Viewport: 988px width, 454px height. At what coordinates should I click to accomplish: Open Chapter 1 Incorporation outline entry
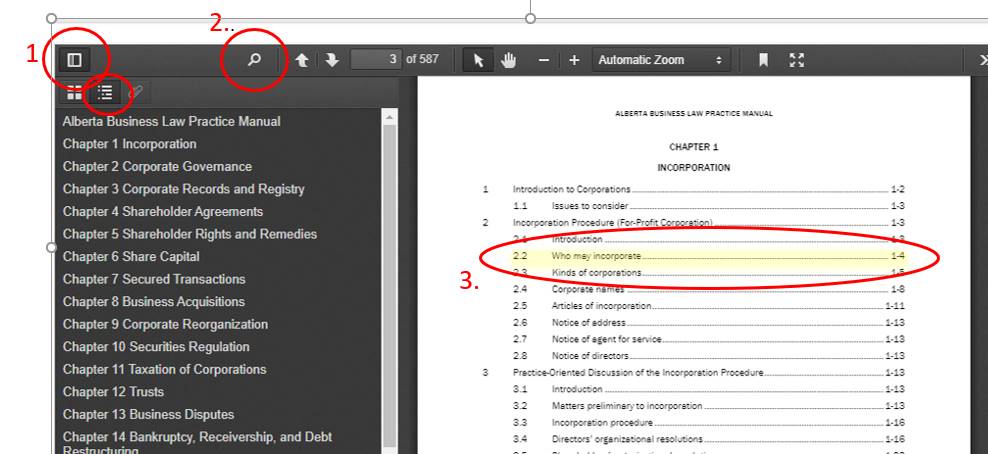(129, 144)
